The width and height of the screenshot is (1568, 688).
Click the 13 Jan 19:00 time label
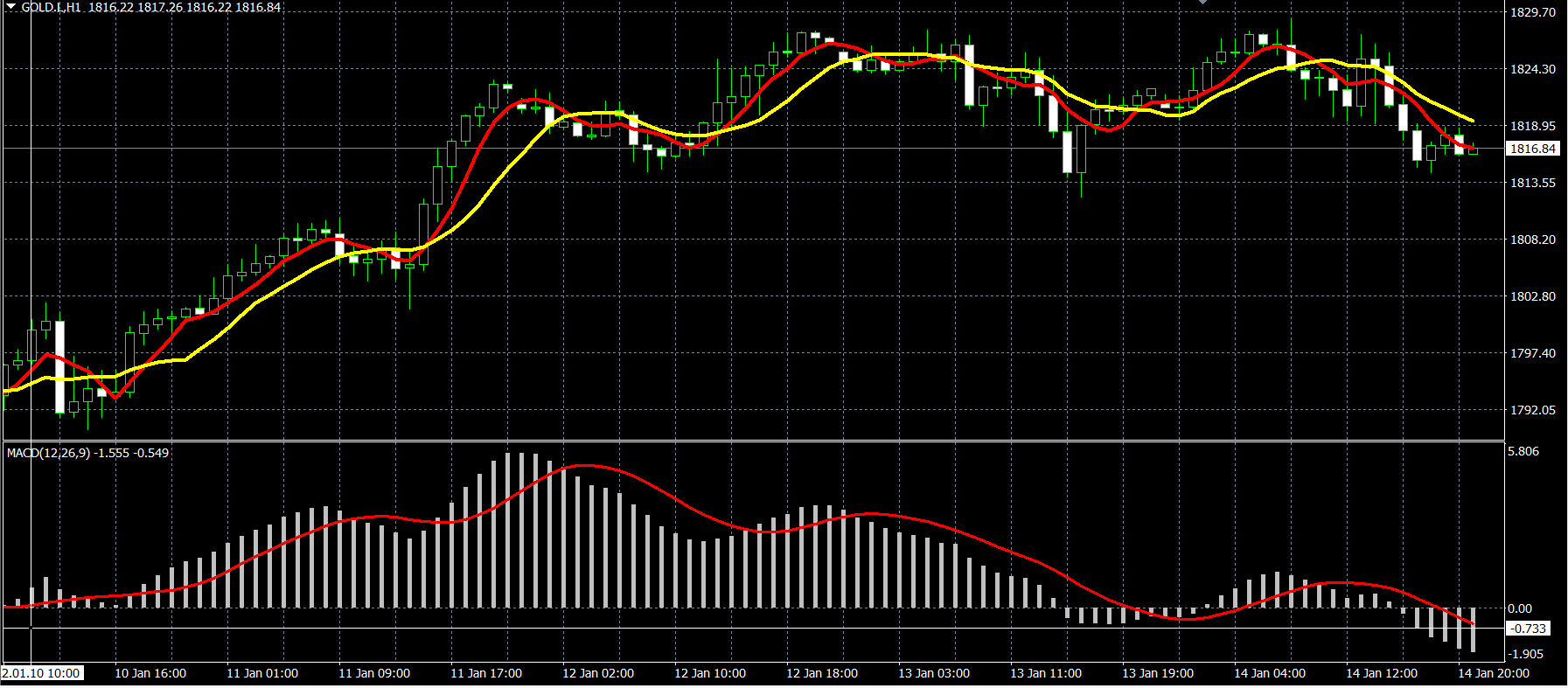[x=1158, y=673]
